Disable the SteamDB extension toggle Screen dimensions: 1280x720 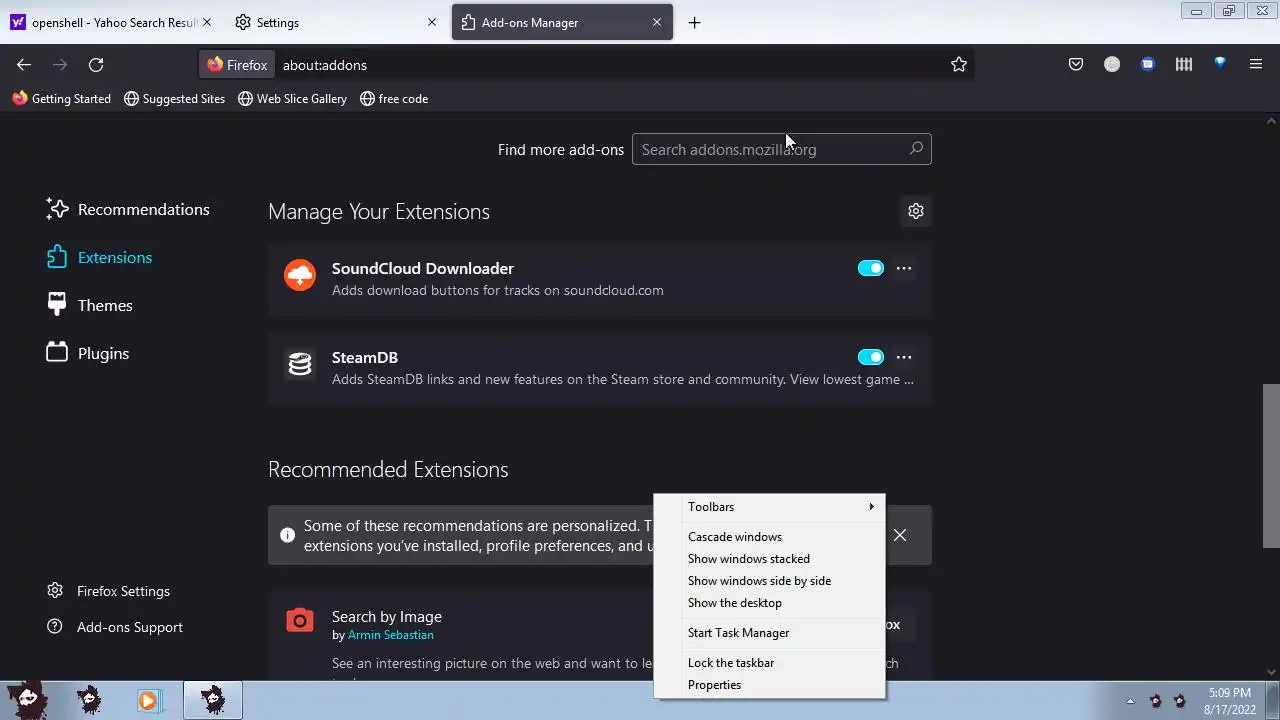(x=871, y=357)
